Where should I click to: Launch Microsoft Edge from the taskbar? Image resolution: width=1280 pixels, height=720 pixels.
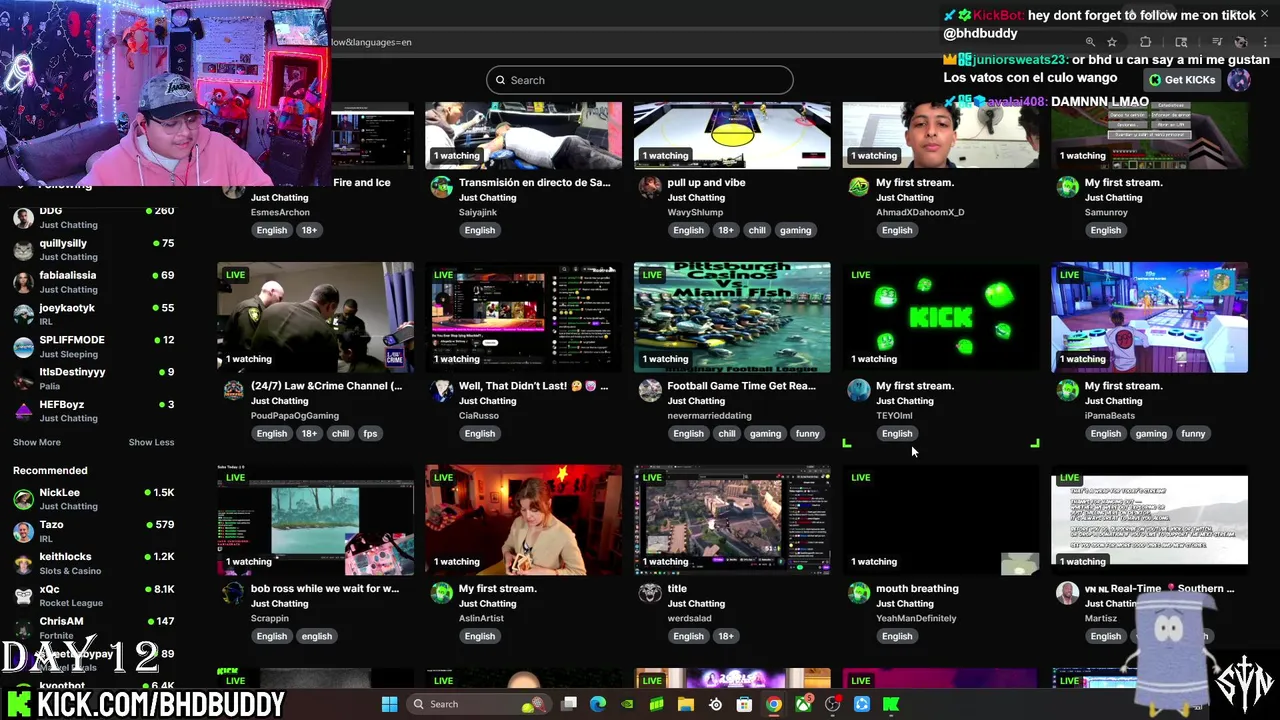(598, 704)
